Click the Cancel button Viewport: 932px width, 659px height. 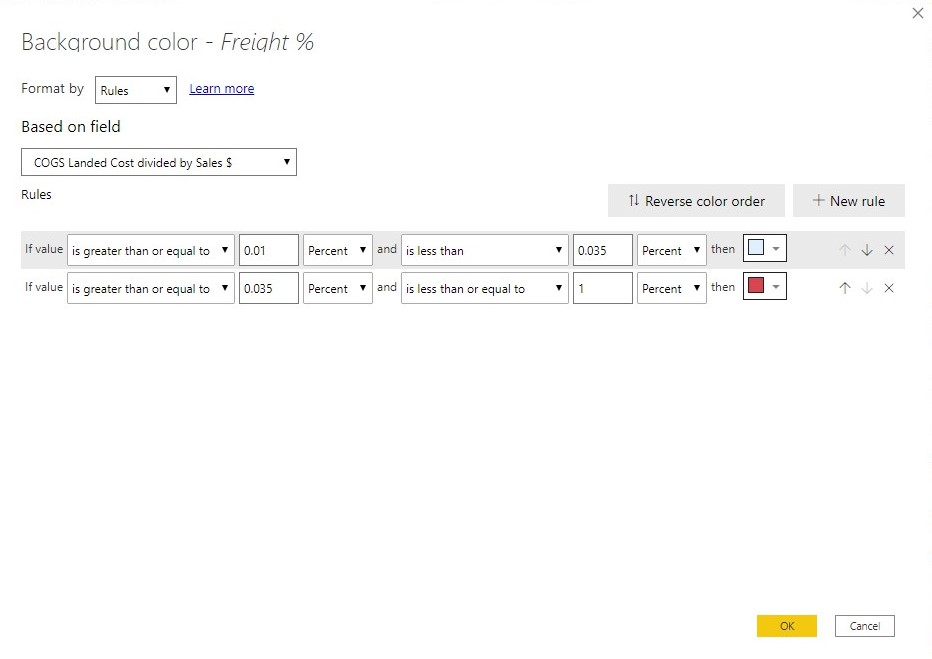pyautogui.click(x=865, y=626)
